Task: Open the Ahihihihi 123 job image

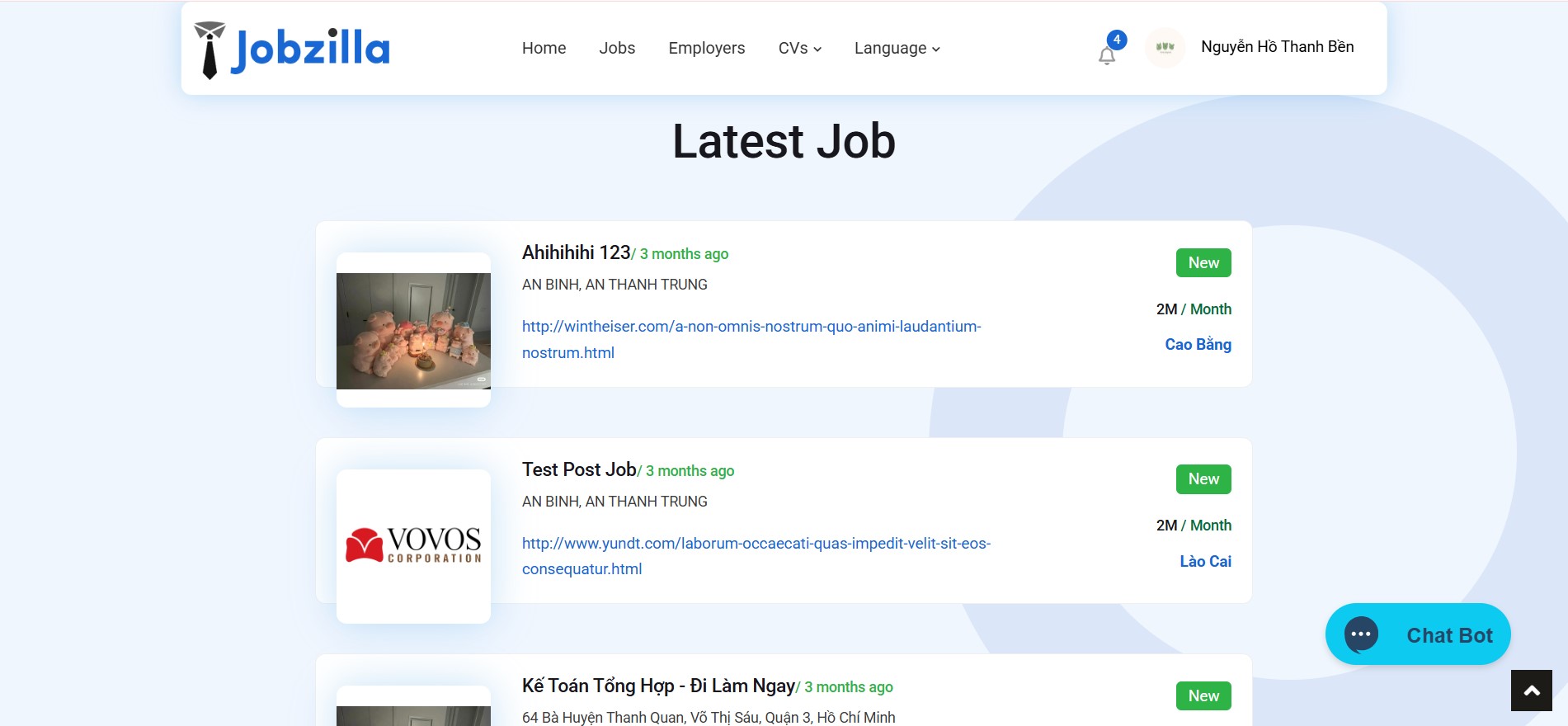Action: point(413,330)
